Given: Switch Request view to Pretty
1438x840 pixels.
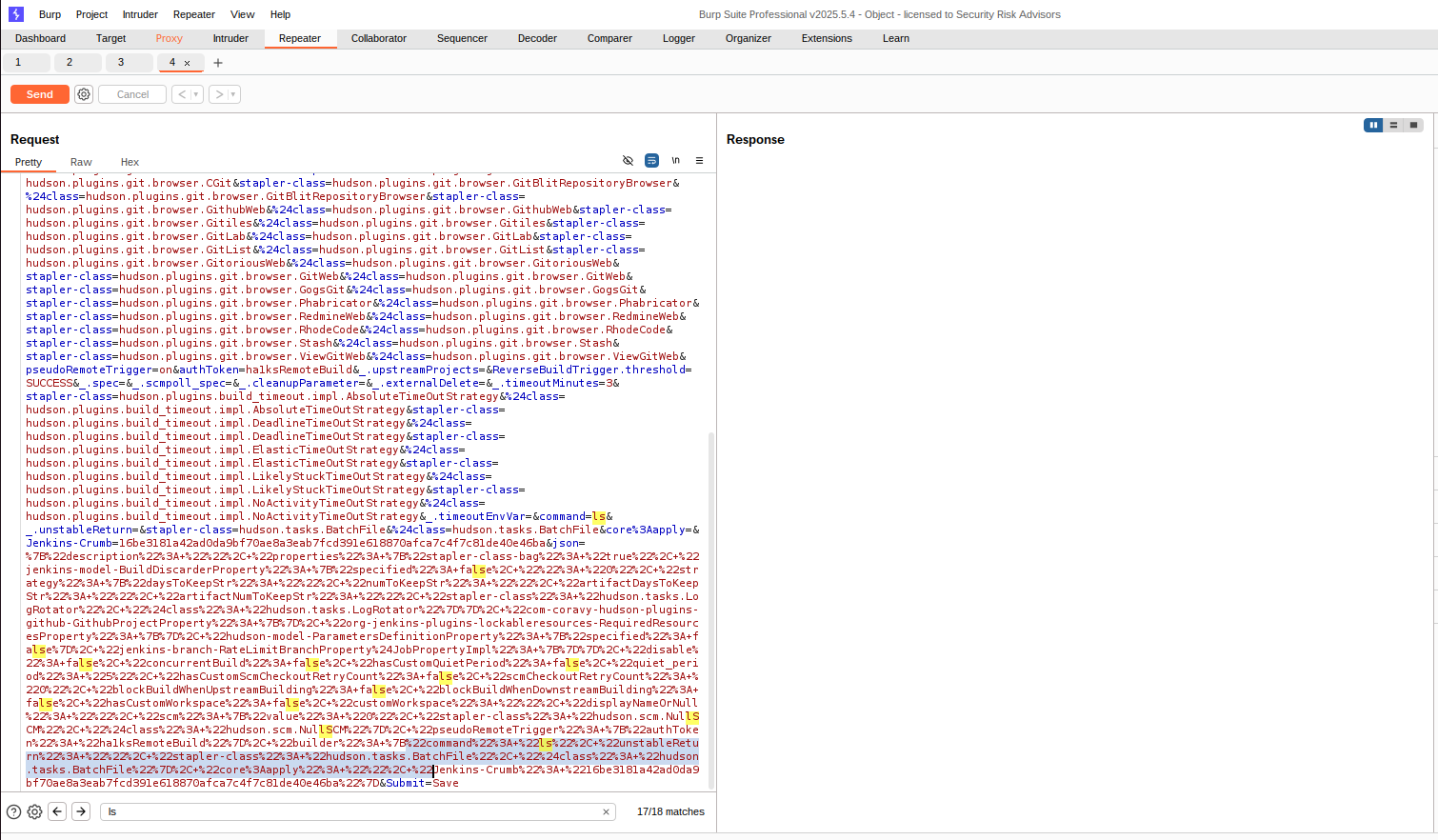Looking at the screenshot, I should point(29,162).
